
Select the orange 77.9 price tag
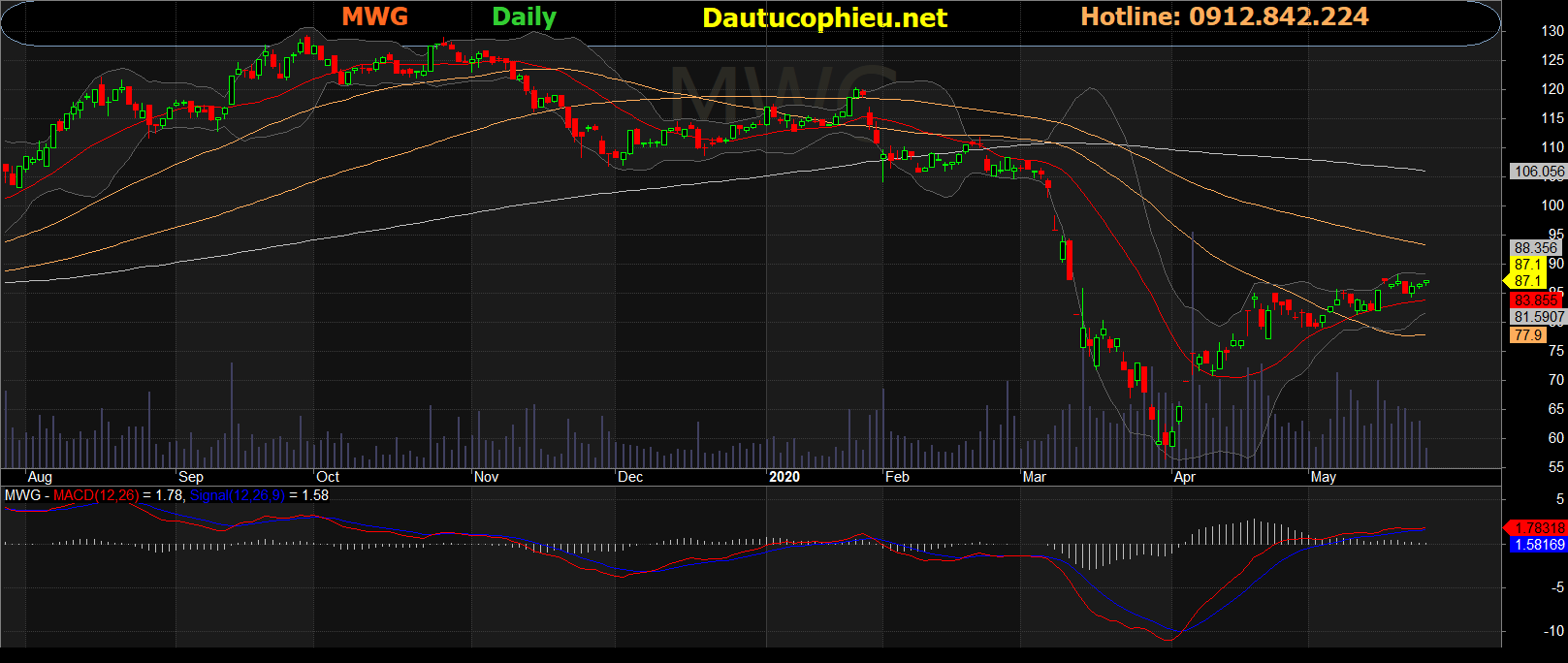click(x=1527, y=335)
